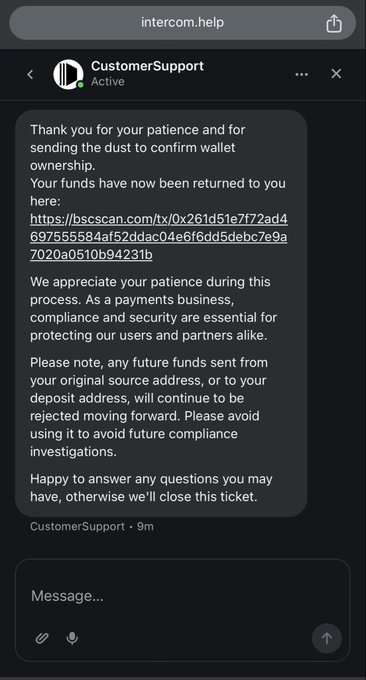366x680 pixels.
Task: Tap the CustomerSupport 9m timestamp label
Action: coord(92,526)
